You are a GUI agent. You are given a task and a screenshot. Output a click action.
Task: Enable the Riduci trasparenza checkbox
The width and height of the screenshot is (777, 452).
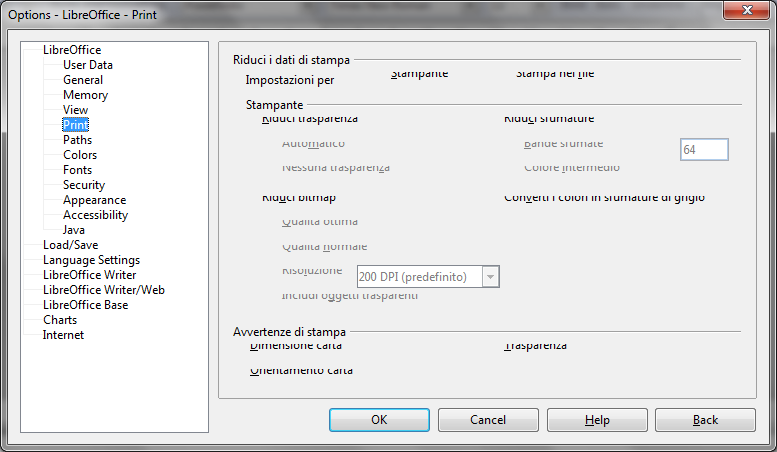point(309,118)
